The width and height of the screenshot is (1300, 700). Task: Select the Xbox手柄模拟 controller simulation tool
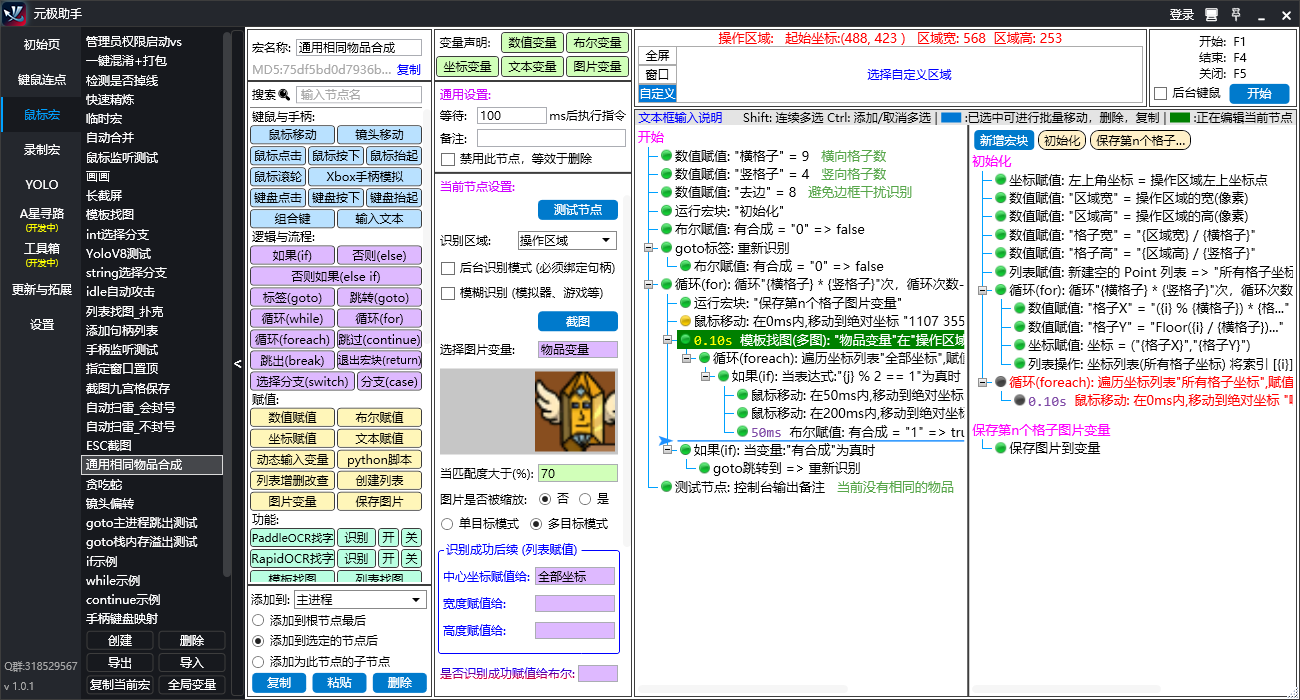(x=379, y=175)
